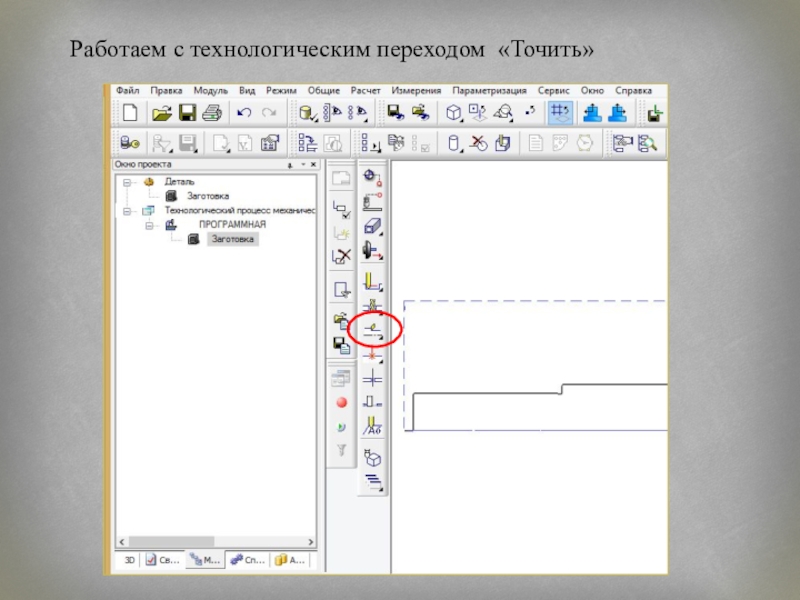Toggle the pin on project window panel
Image resolution: width=800 pixels, height=600 pixels.
(x=289, y=165)
